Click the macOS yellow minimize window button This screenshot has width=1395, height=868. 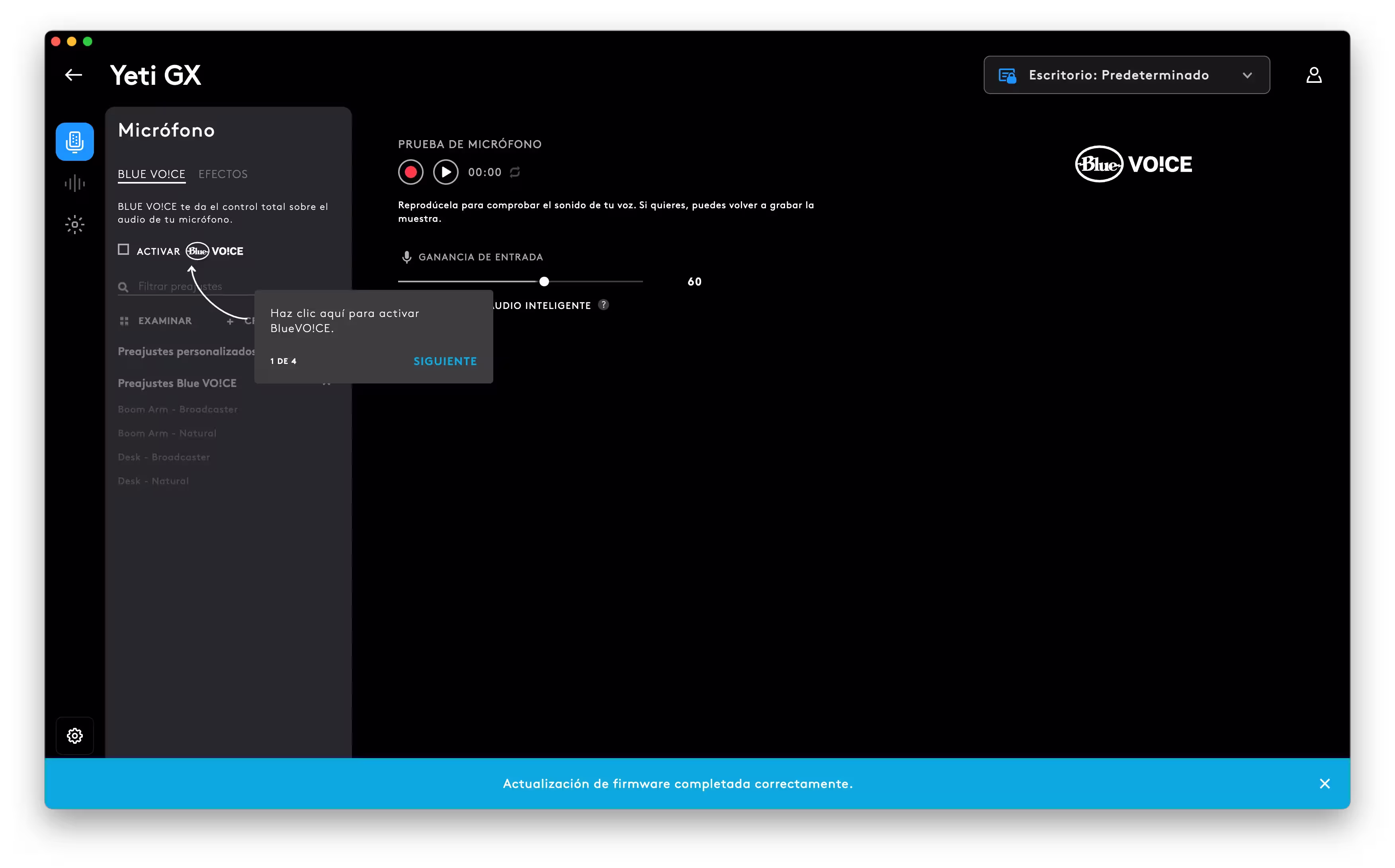coord(72,41)
